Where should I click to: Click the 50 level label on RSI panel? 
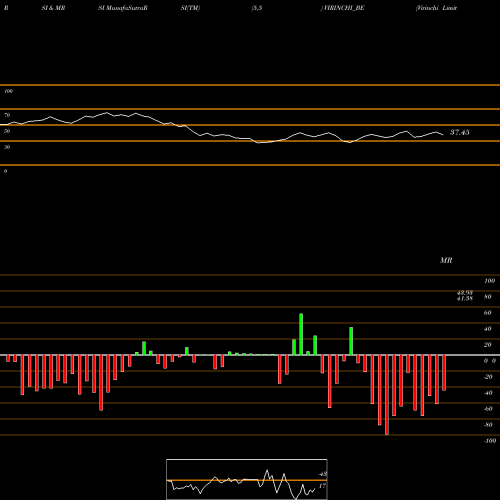click(7, 131)
